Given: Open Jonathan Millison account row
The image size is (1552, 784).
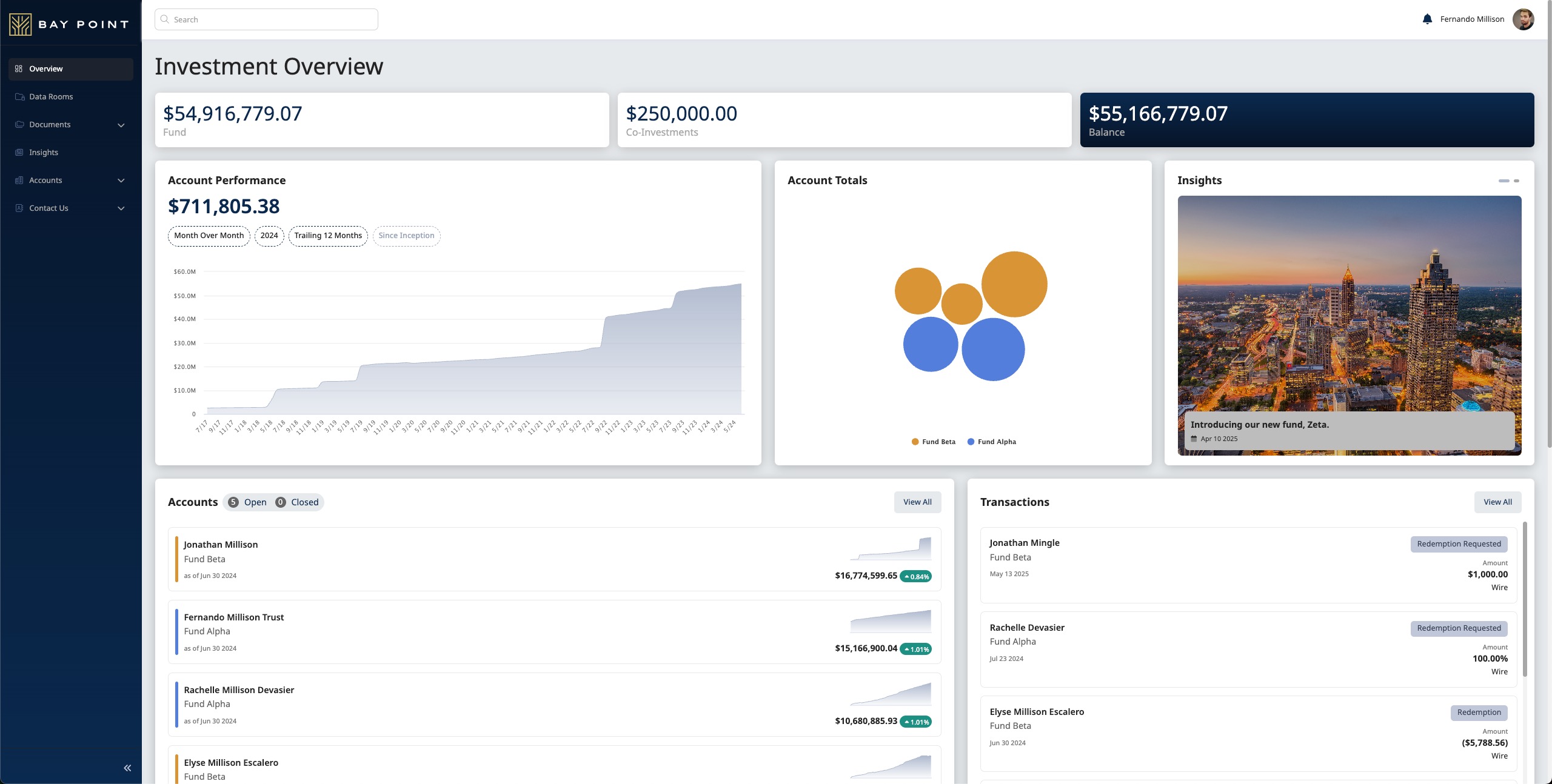Looking at the screenshot, I should [x=555, y=559].
